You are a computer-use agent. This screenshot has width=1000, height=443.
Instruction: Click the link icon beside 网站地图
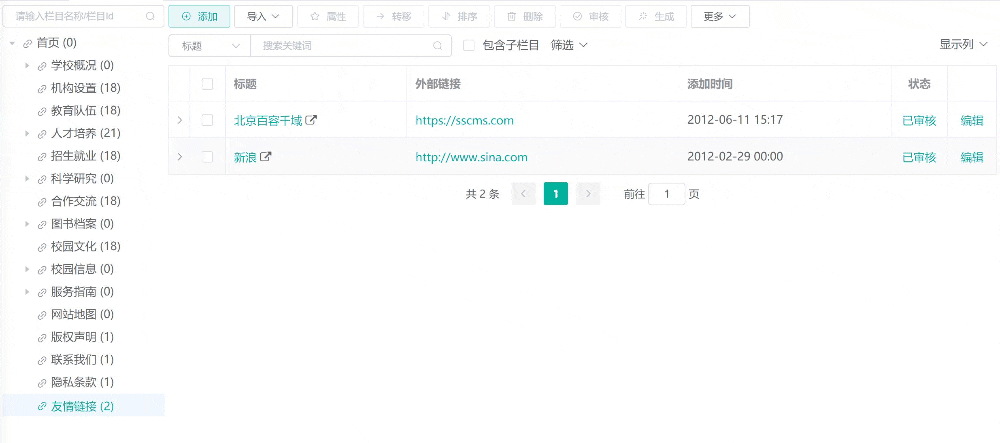(41, 315)
